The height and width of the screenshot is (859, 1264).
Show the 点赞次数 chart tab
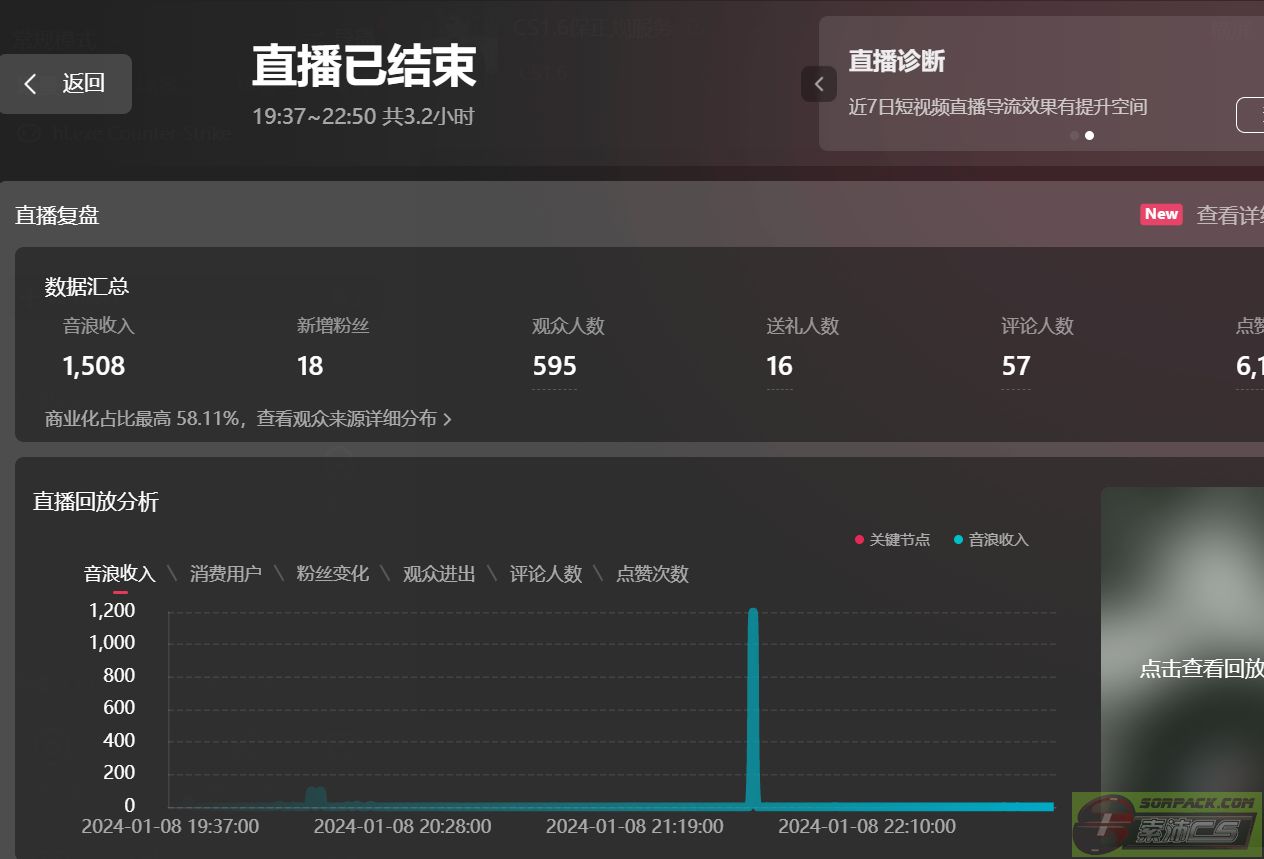652,574
